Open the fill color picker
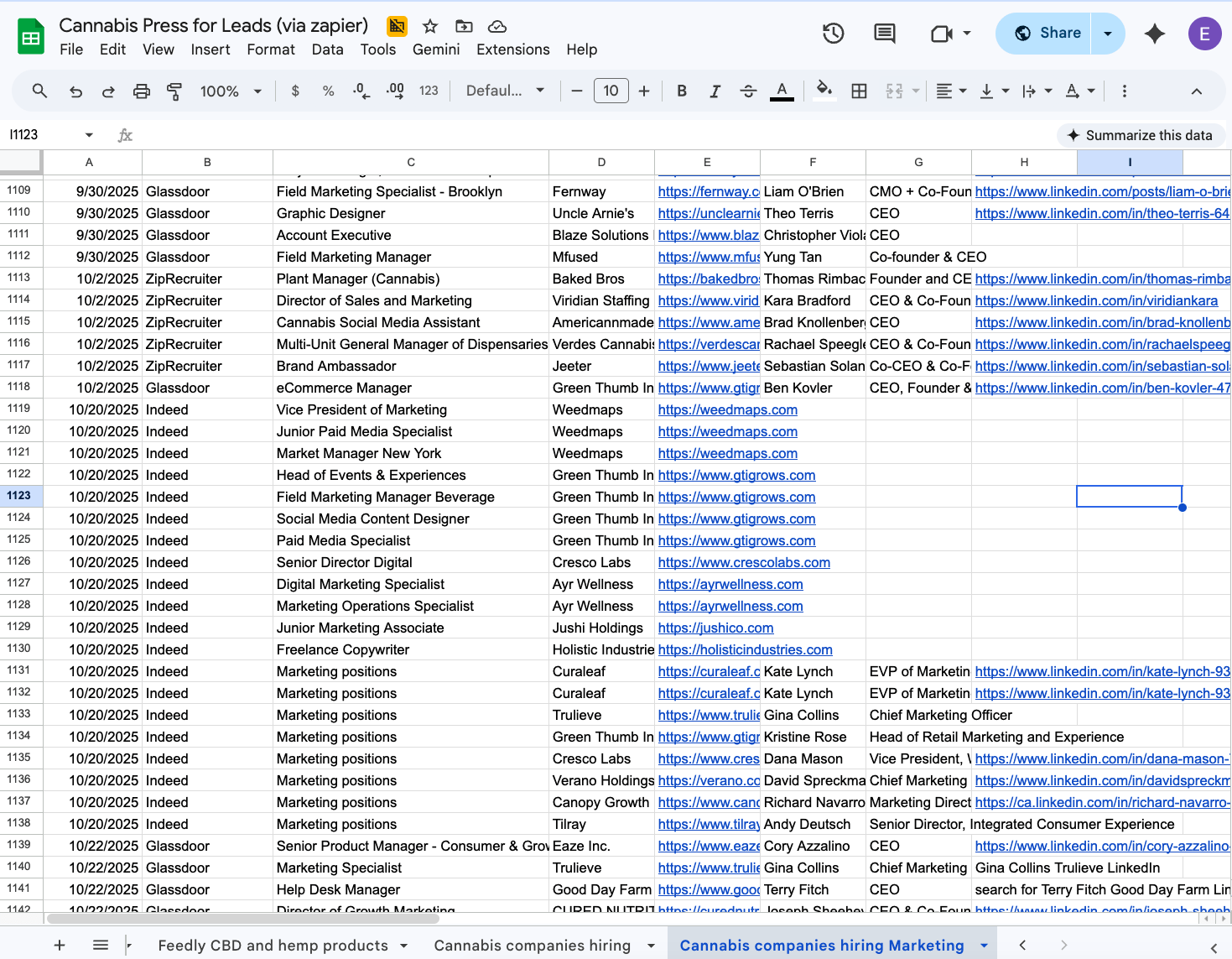1232x959 pixels. tap(824, 91)
